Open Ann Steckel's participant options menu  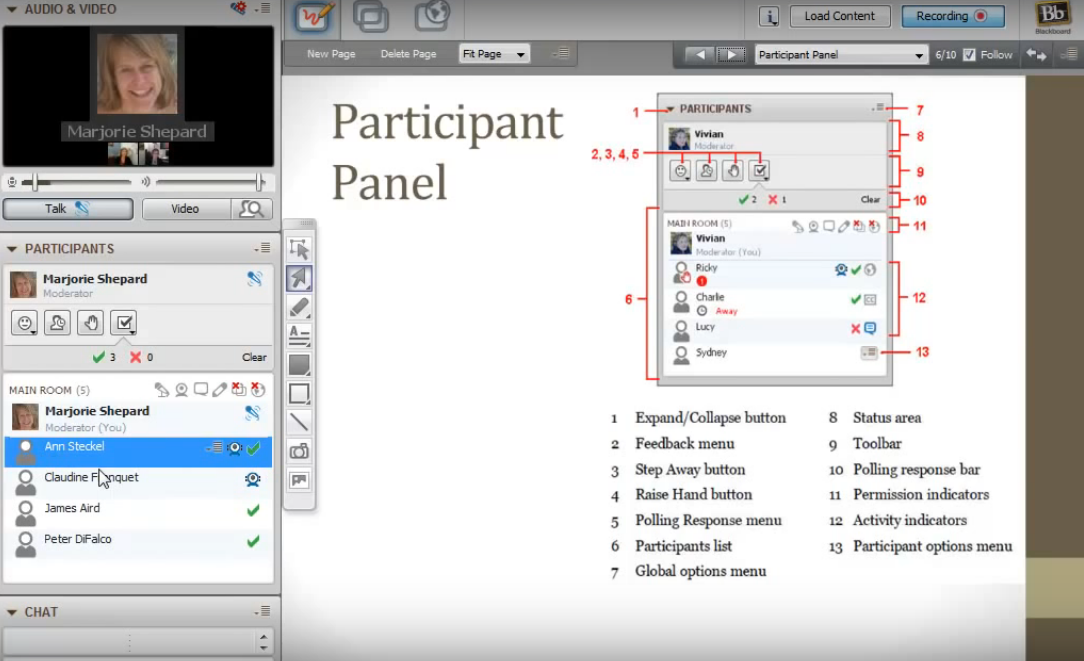point(214,447)
